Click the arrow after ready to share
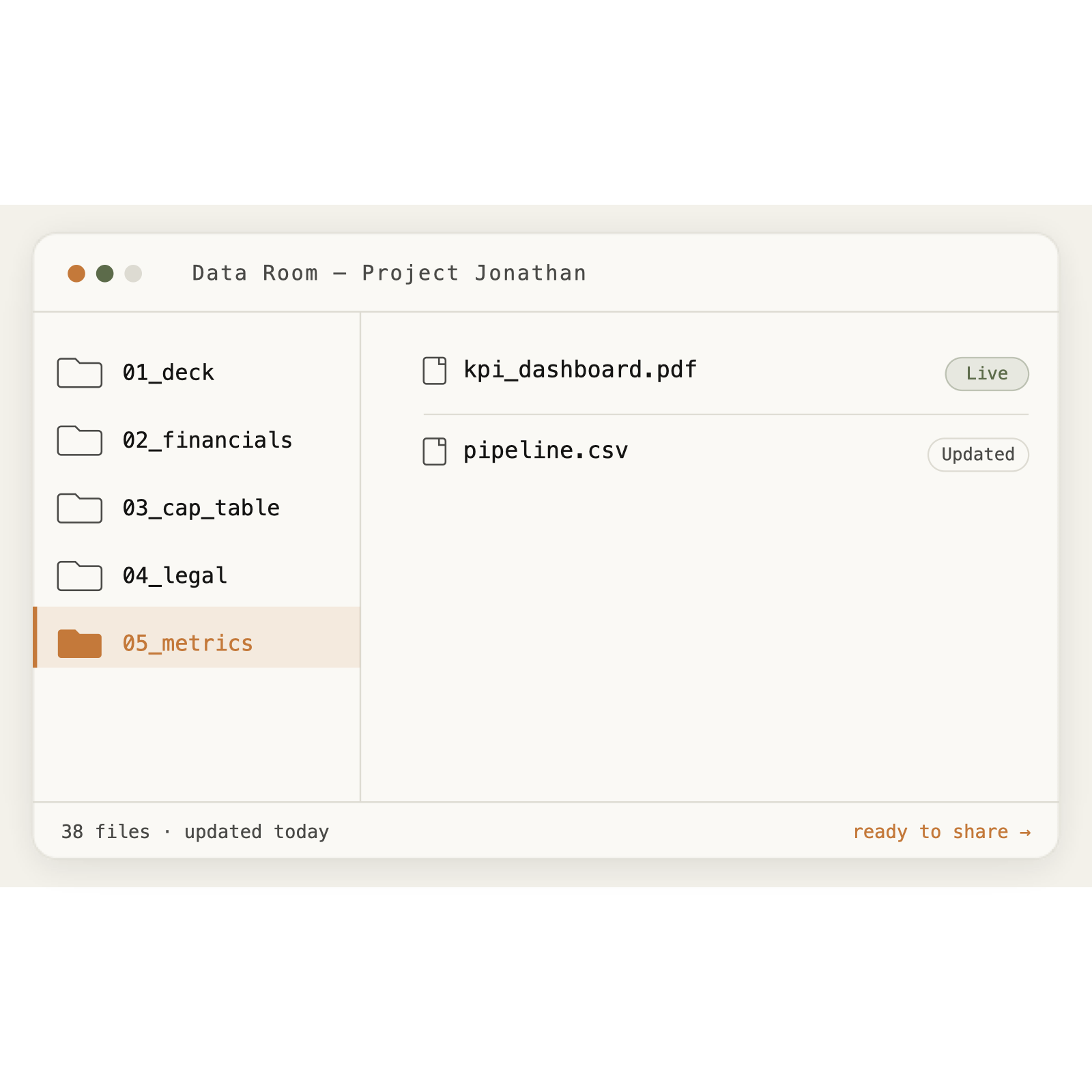Viewport: 1092px width, 1092px height. pyautogui.click(x=1025, y=832)
